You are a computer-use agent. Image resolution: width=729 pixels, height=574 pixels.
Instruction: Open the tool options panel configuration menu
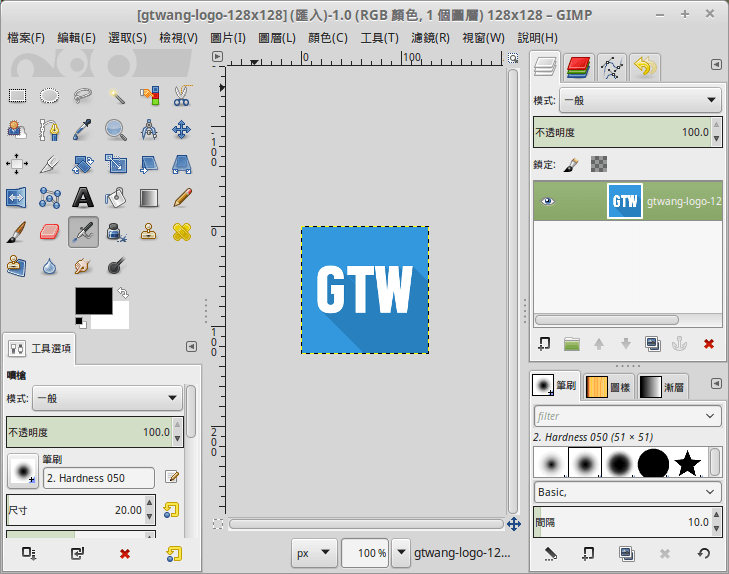click(192, 347)
